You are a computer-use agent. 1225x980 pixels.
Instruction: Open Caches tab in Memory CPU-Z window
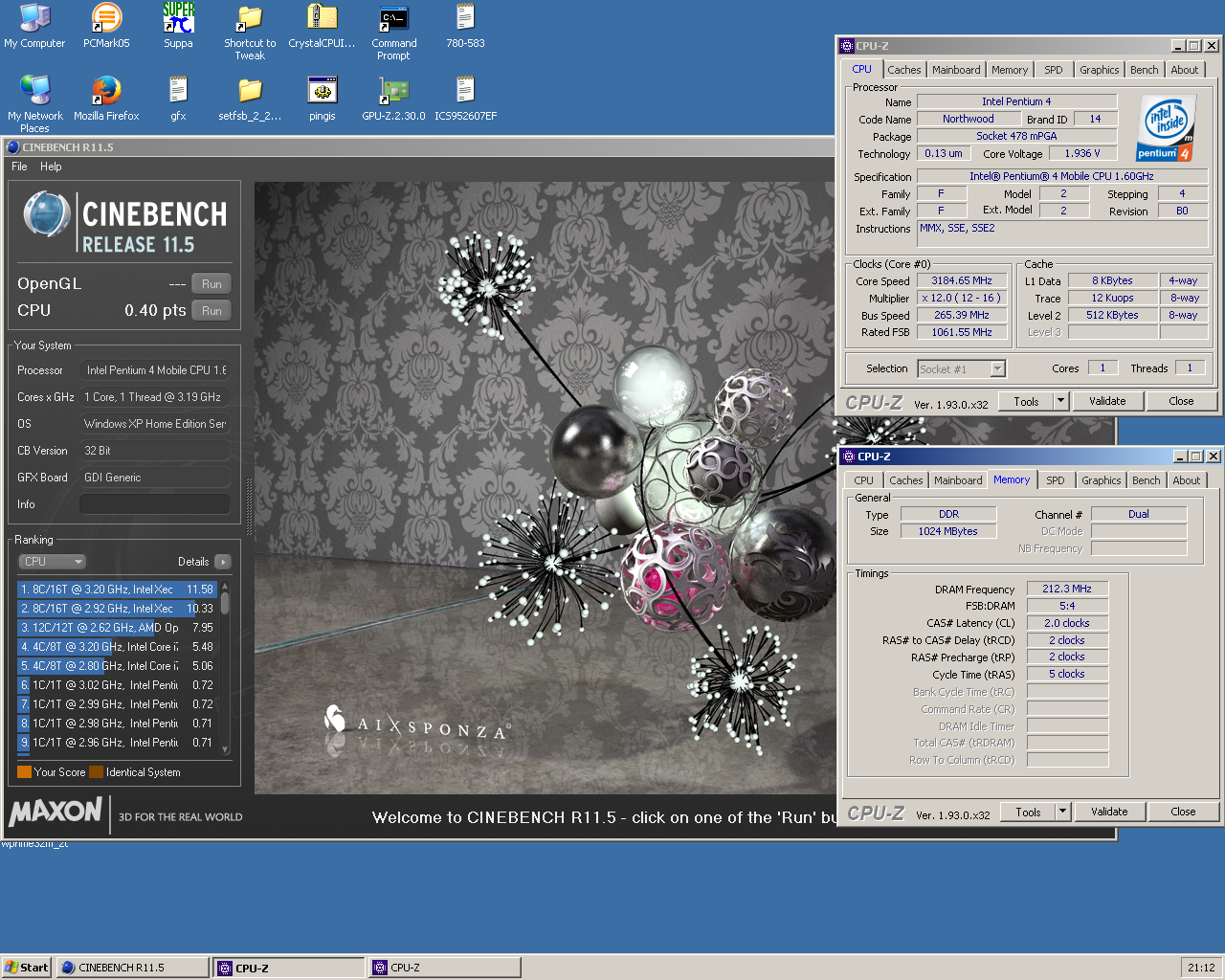pyautogui.click(x=905, y=480)
